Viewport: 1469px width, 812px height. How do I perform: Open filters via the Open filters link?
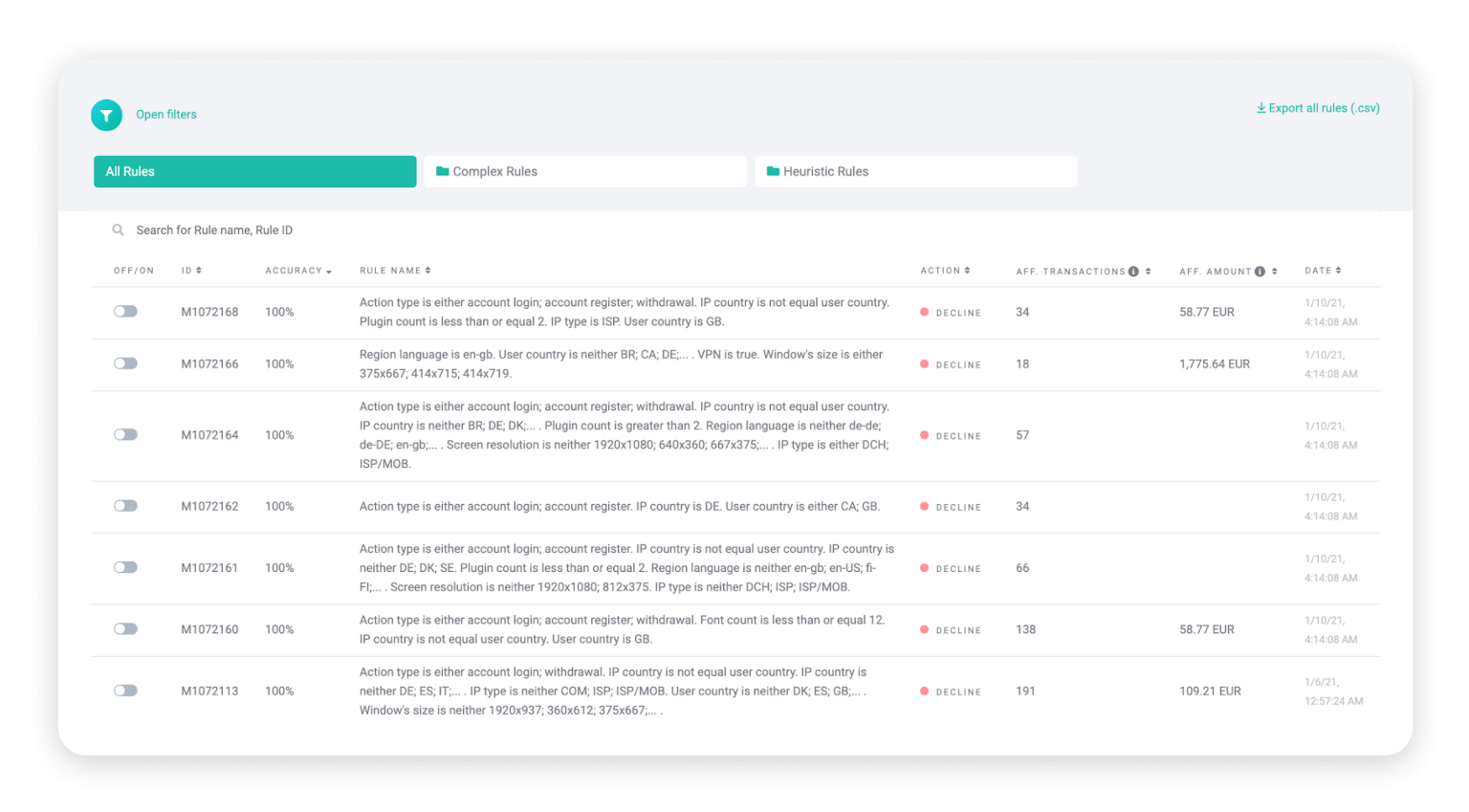tap(166, 115)
